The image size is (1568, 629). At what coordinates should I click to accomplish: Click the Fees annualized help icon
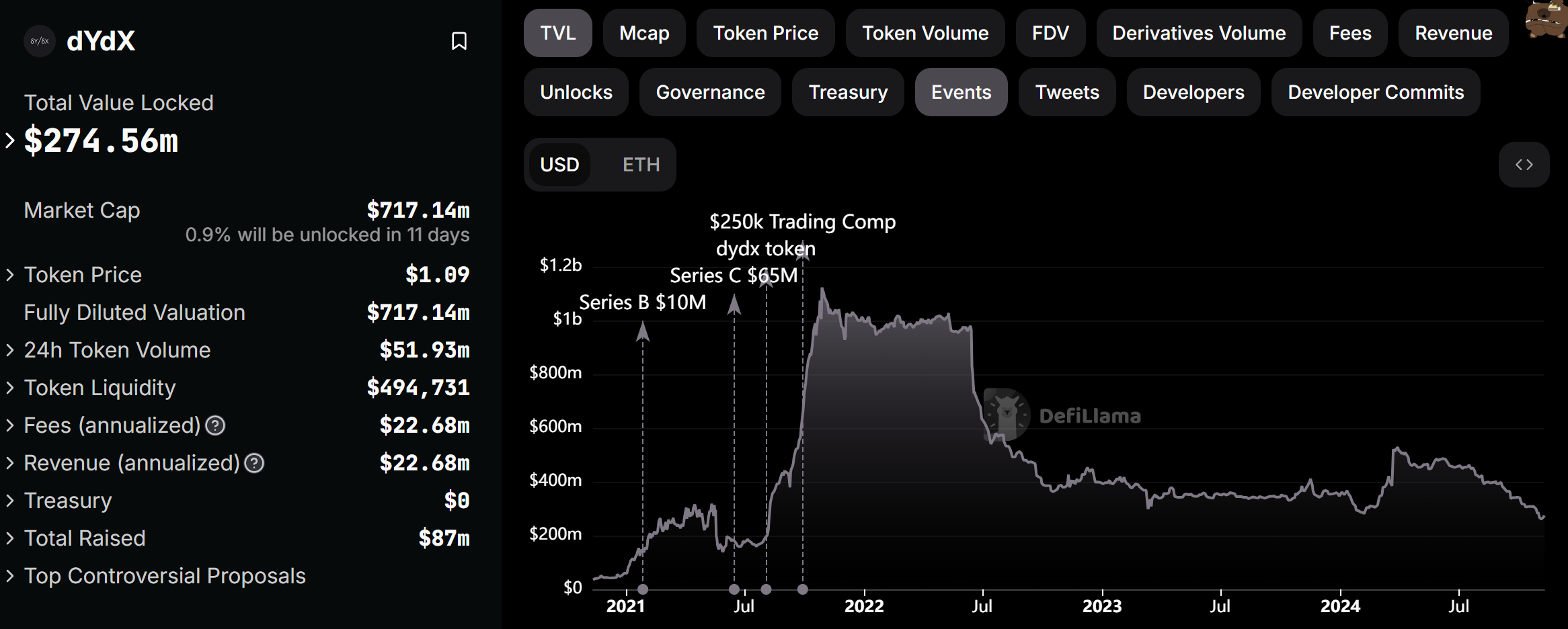[215, 425]
